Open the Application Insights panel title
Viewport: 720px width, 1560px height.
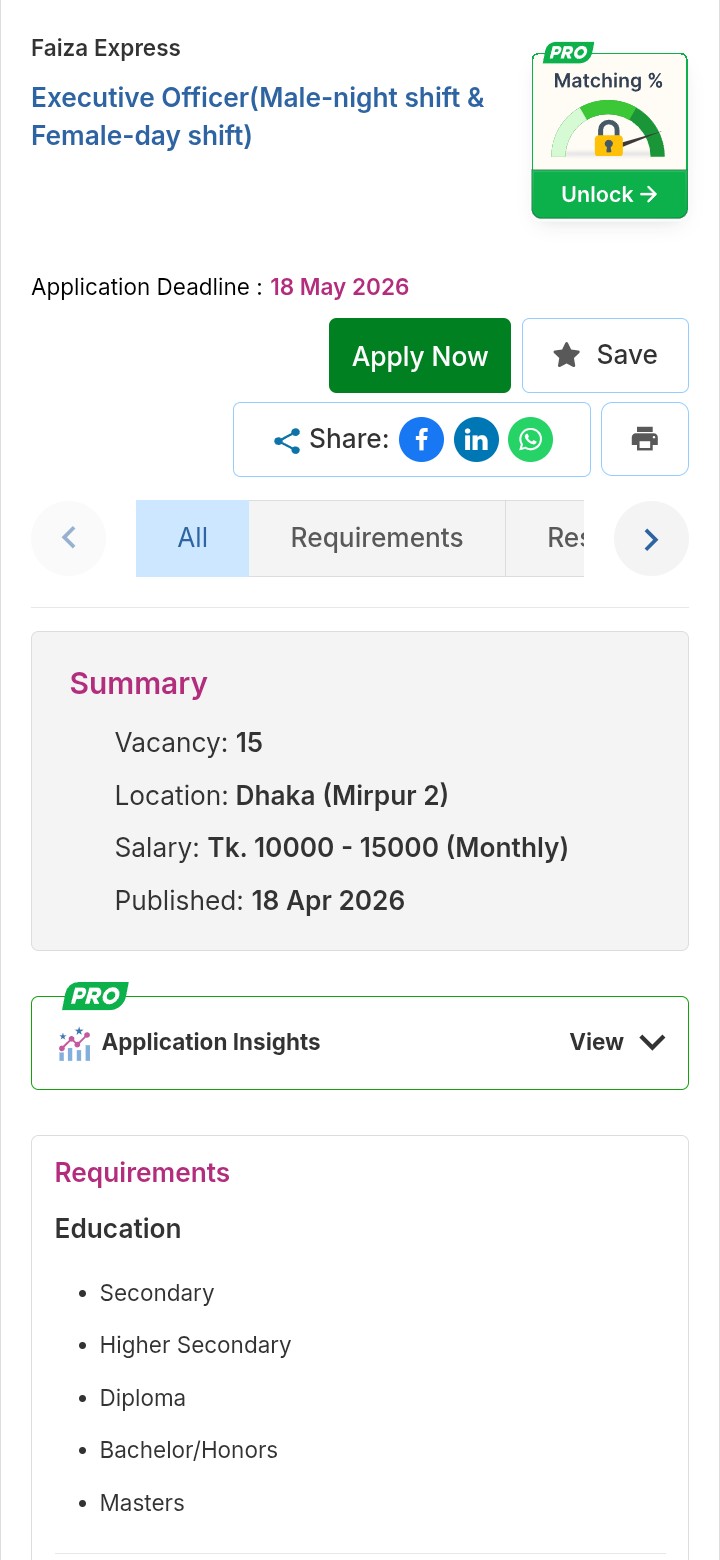[x=211, y=1042]
